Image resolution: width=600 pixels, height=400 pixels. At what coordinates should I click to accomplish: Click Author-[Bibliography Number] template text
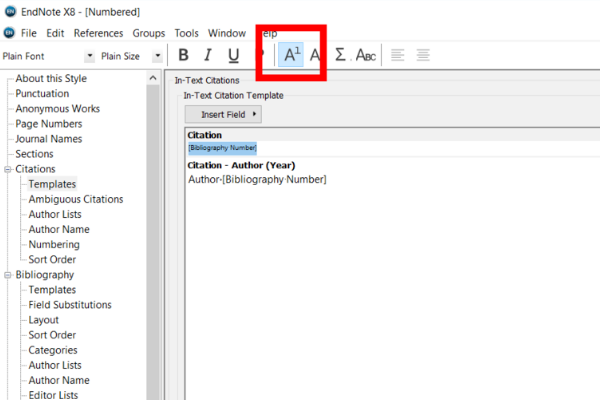257,180
